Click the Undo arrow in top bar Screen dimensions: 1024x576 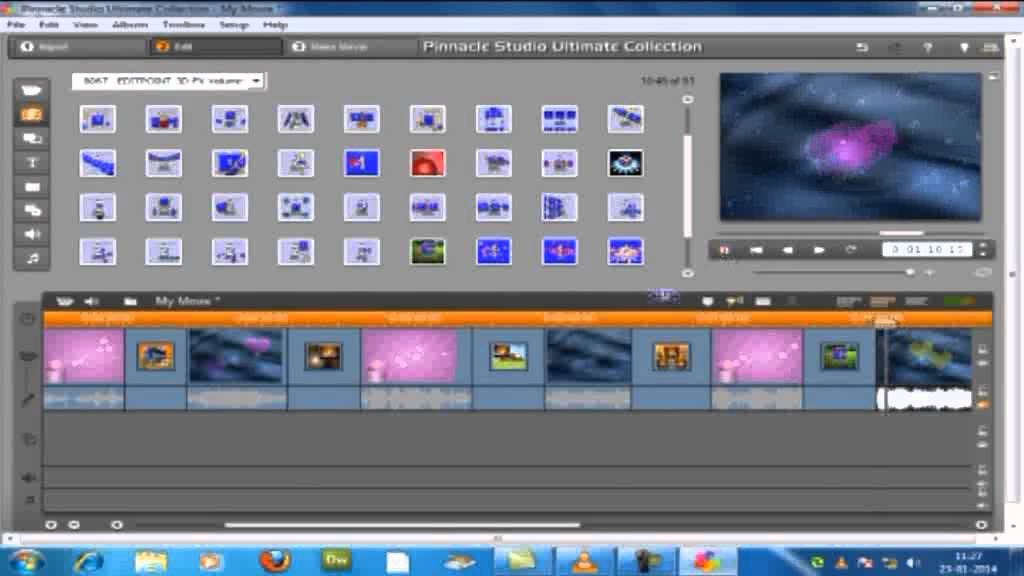tap(862, 47)
